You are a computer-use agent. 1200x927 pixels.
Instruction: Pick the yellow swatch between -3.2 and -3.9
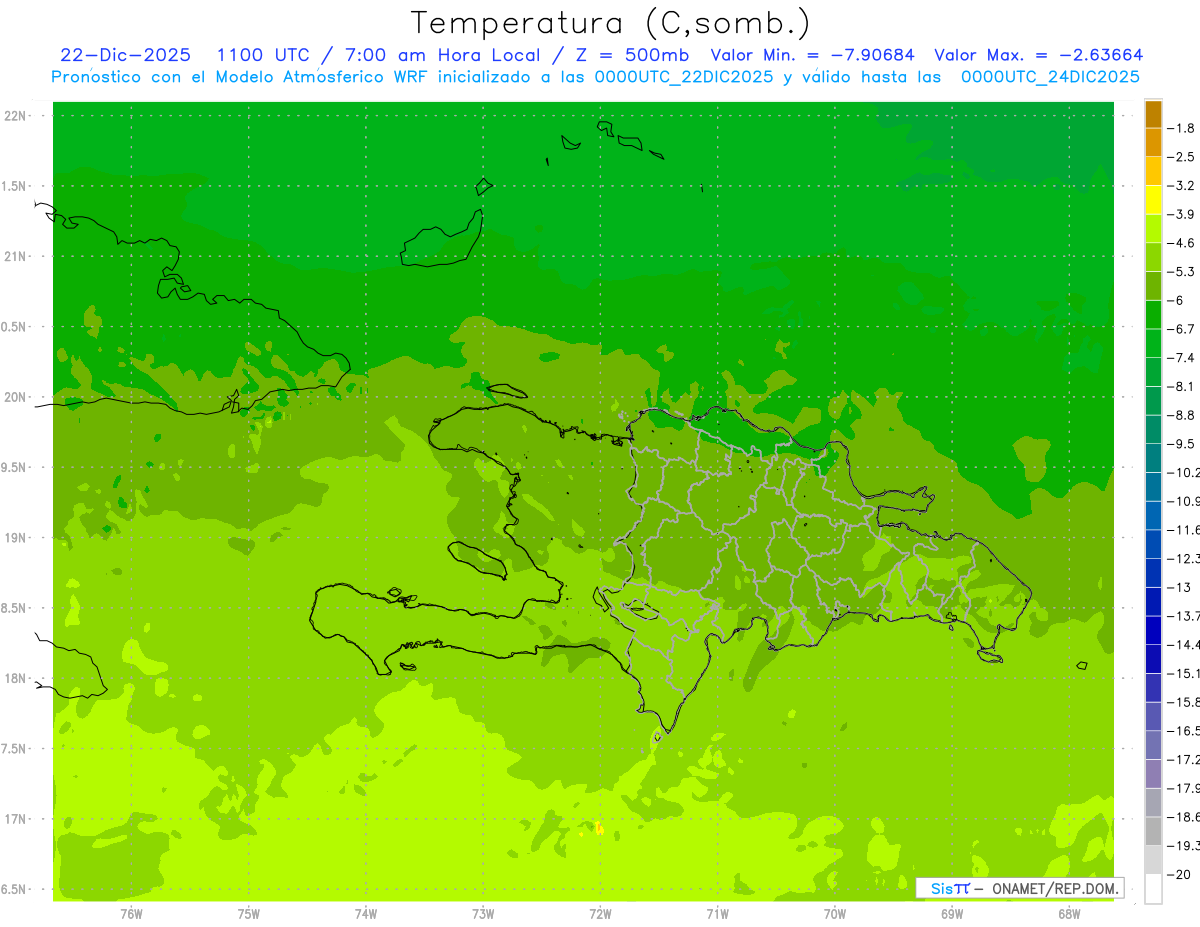1153,200
